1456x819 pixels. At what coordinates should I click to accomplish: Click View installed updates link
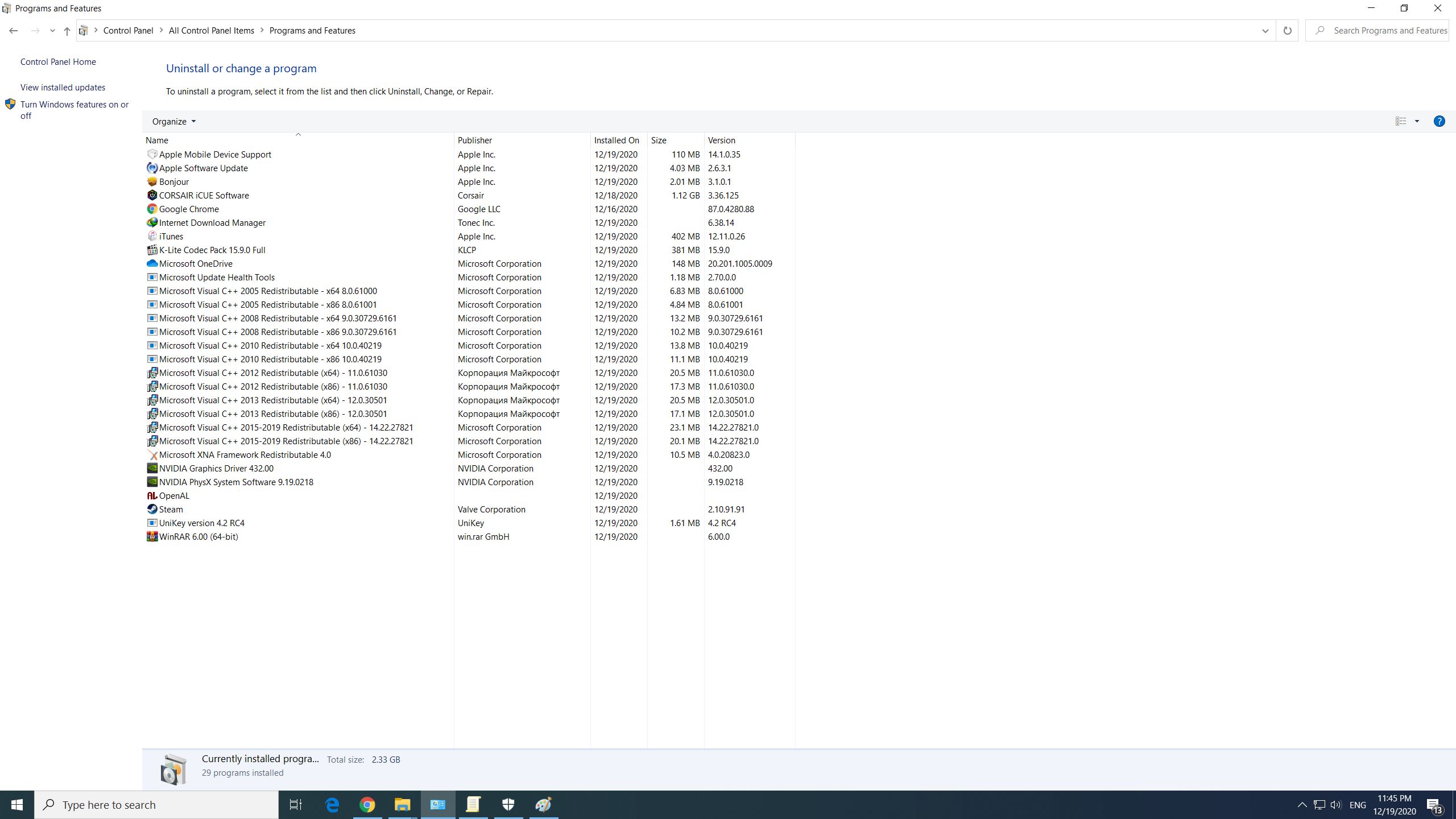point(62,87)
